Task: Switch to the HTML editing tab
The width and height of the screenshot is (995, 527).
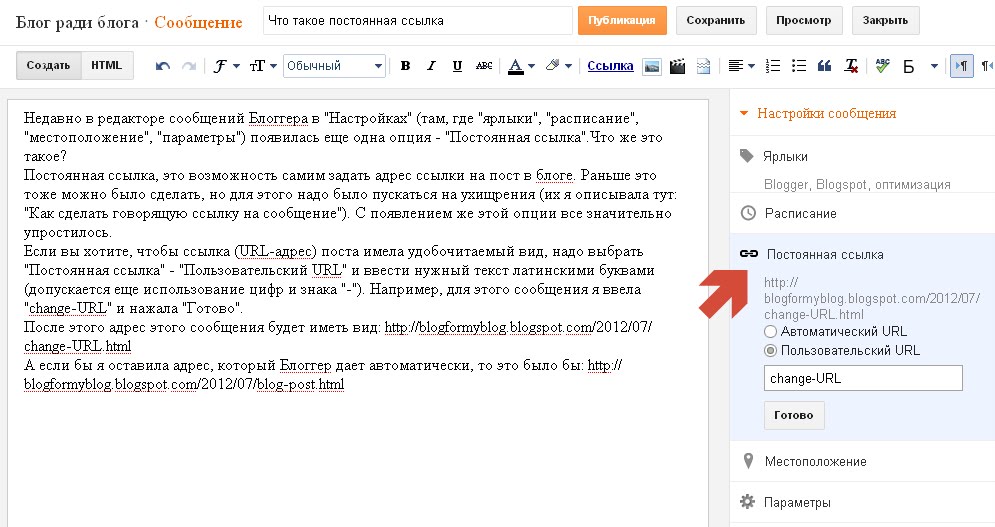Action: pos(106,66)
